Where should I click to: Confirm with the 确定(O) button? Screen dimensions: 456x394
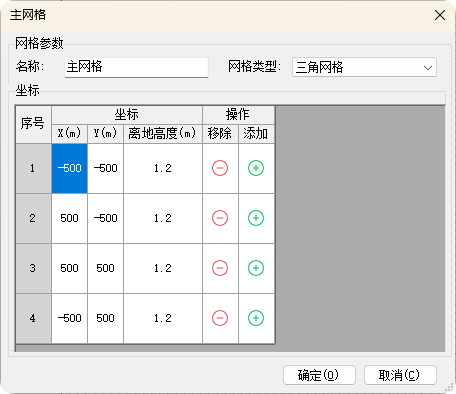coord(319,375)
